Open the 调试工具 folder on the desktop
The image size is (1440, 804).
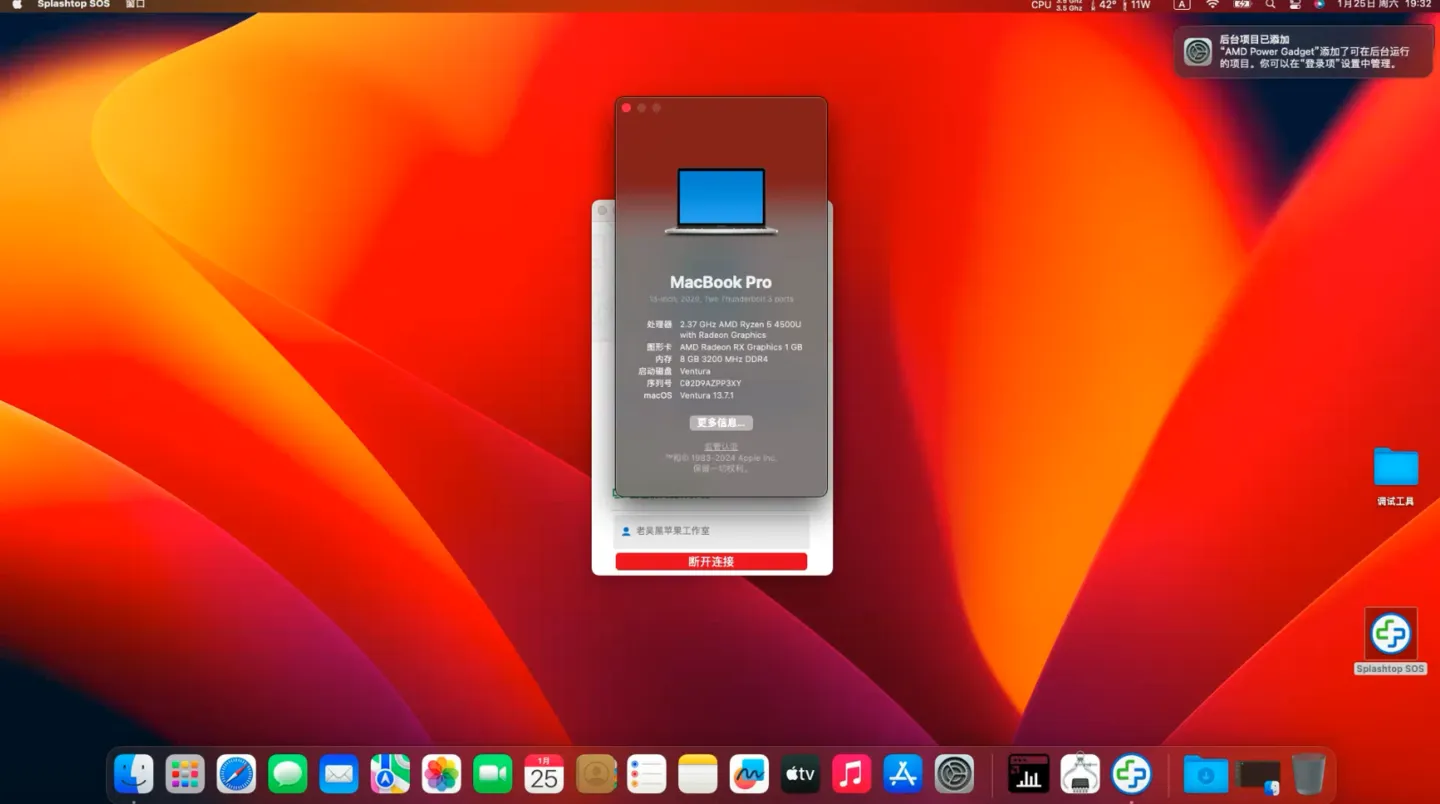pyautogui.click(x=1394, y=467)
